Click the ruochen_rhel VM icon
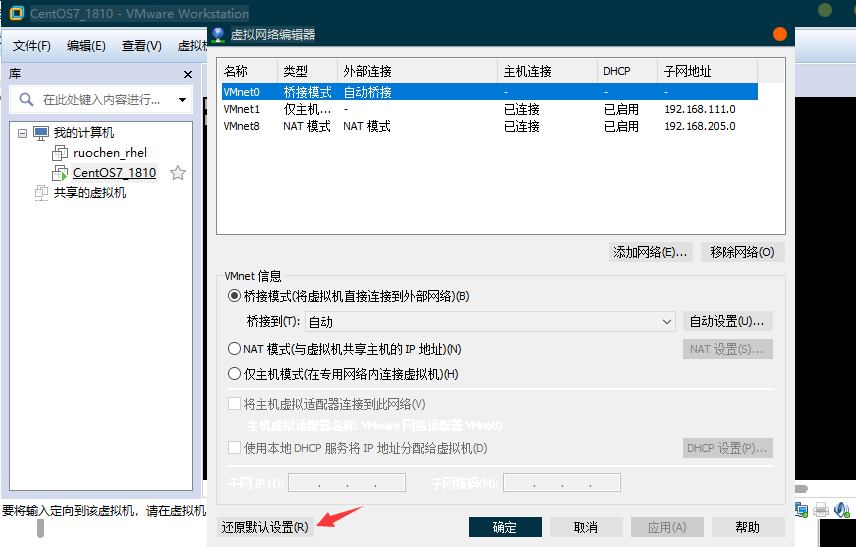856x547 pixels. click(x=60, y=153)
